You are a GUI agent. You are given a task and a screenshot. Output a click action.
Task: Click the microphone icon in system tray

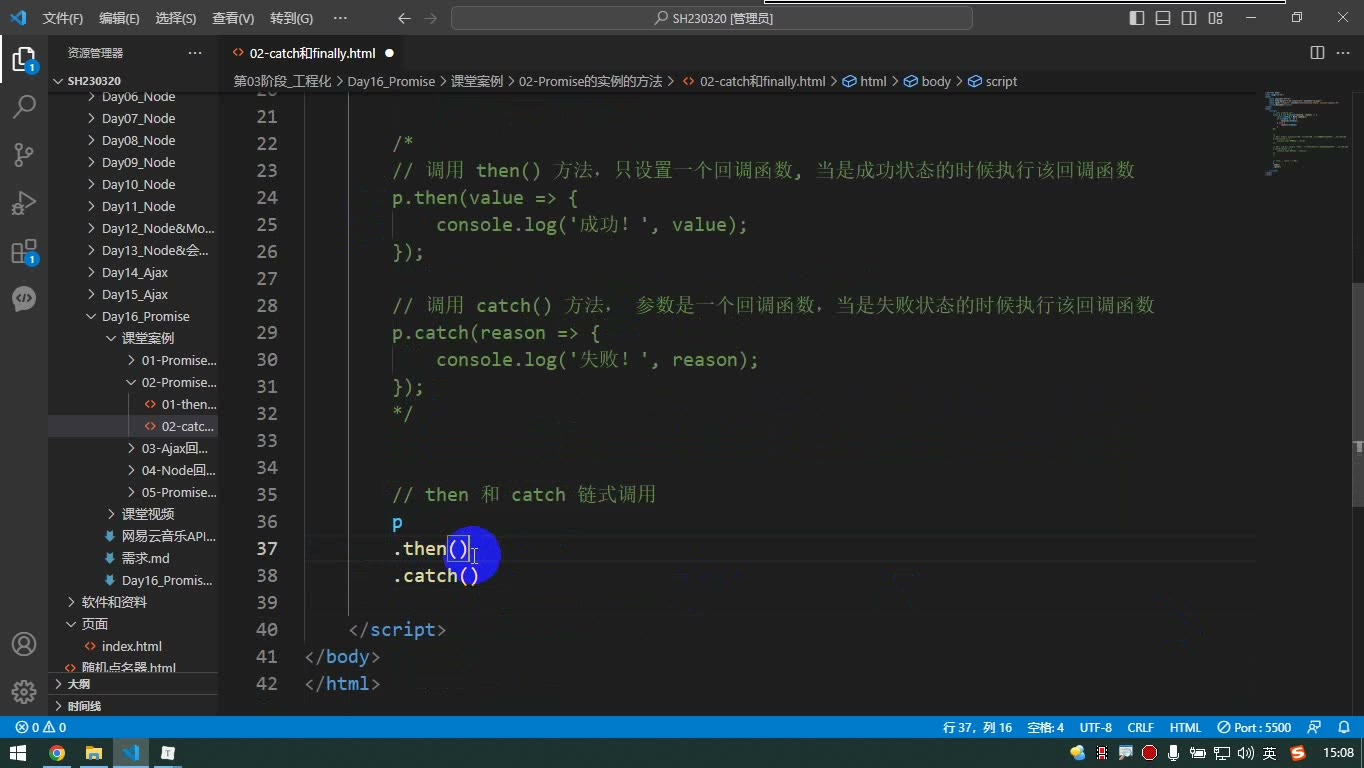click(1174, 753)
